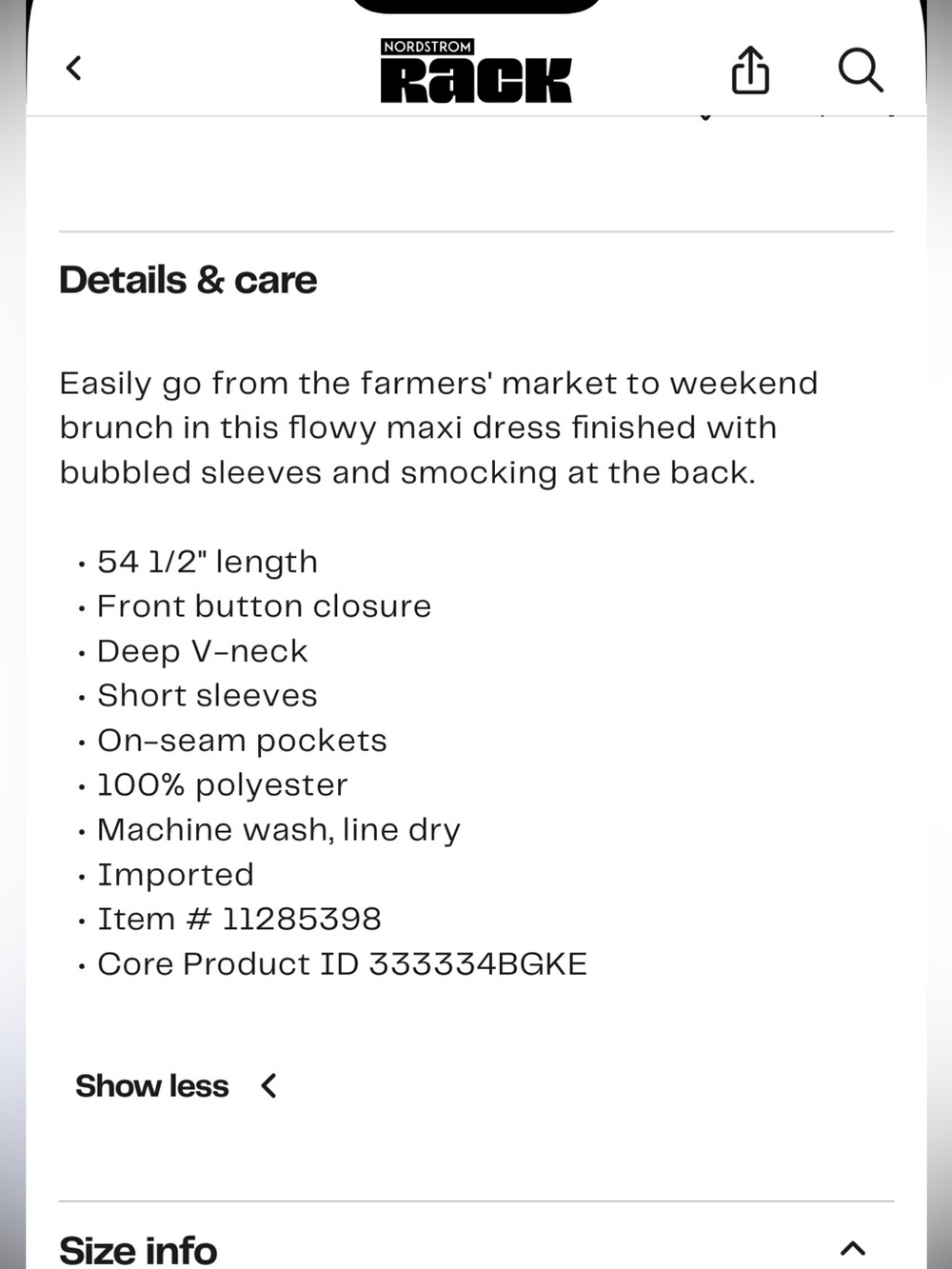Screen dimensions: 952x1269
Task: Click the Show less link
Action: 152,1085
